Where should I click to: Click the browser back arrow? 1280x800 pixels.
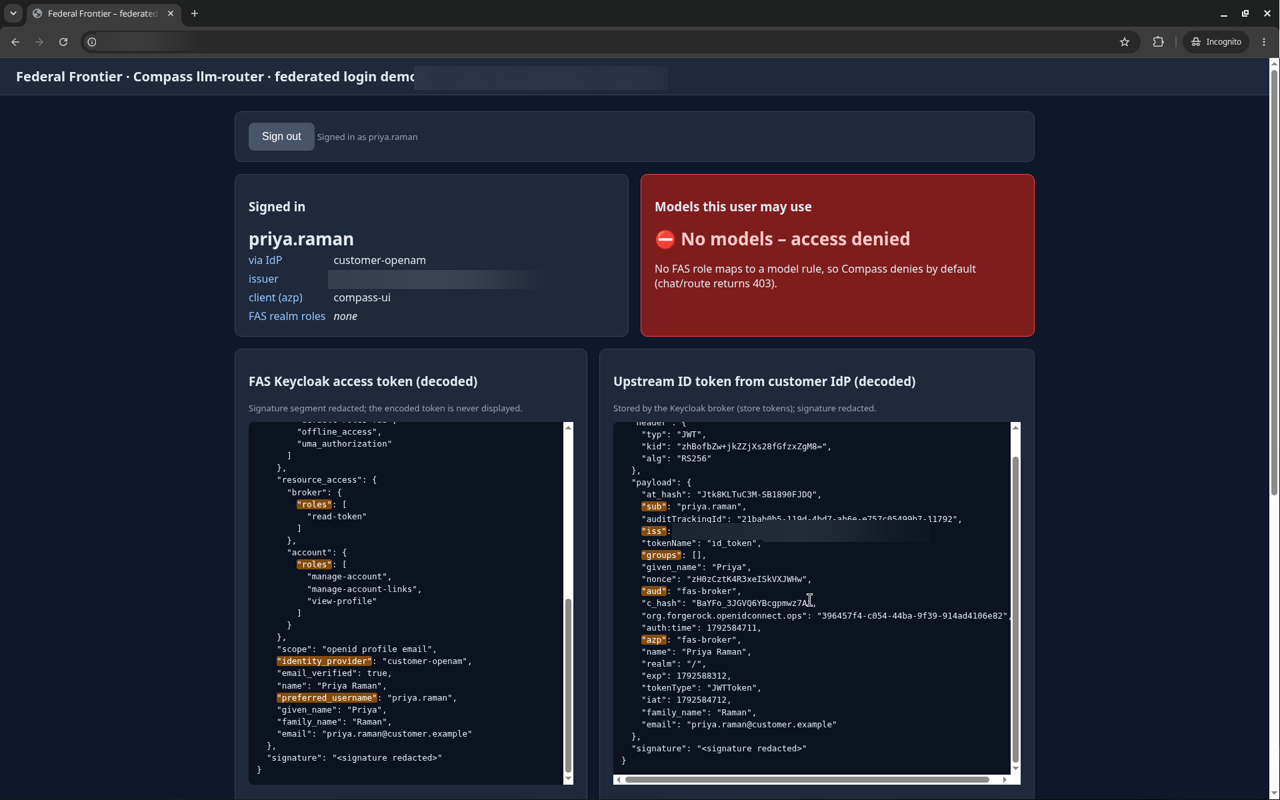click(15, 42)
